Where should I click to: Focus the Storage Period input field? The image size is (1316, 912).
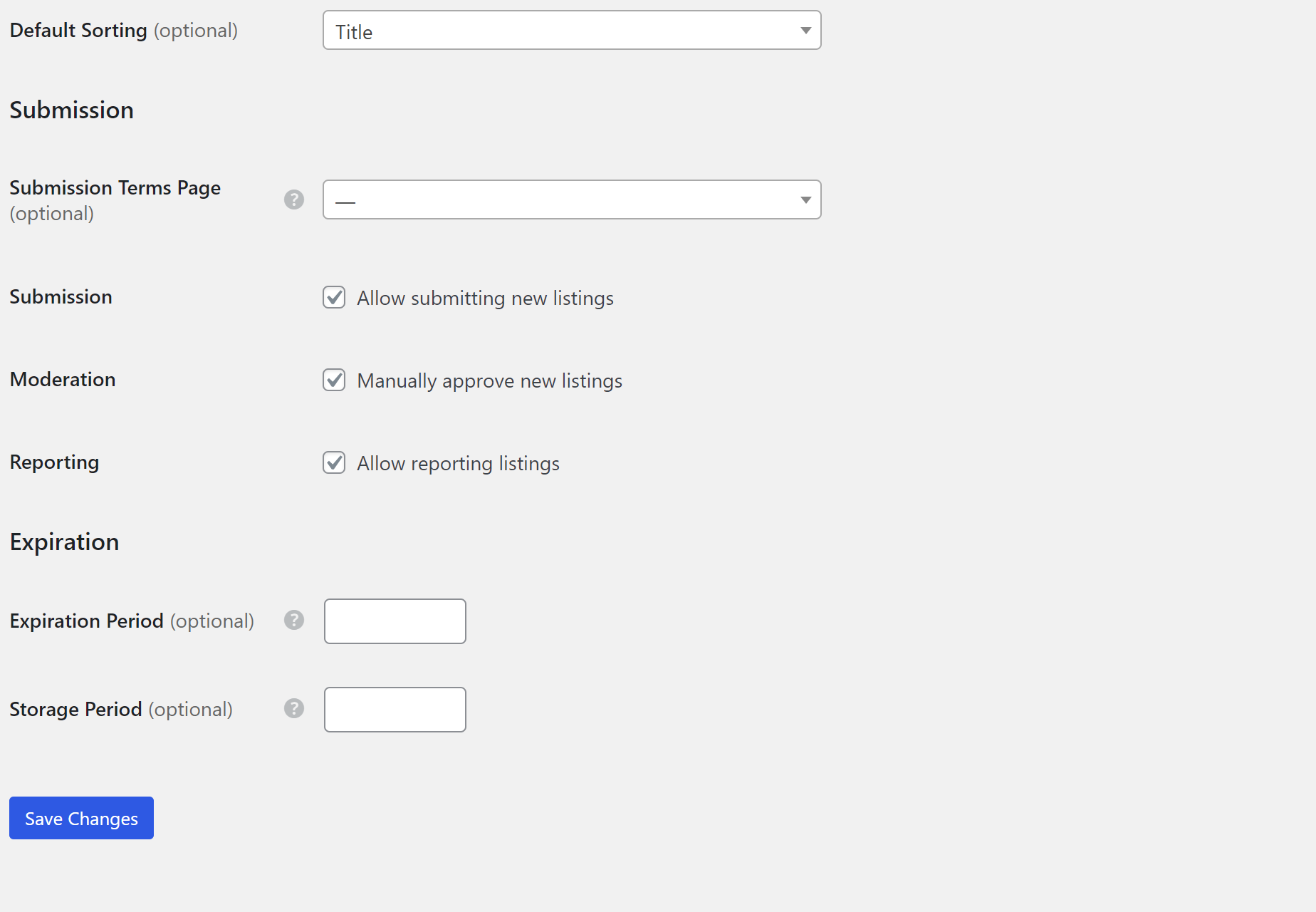click(x=395, y=710)
